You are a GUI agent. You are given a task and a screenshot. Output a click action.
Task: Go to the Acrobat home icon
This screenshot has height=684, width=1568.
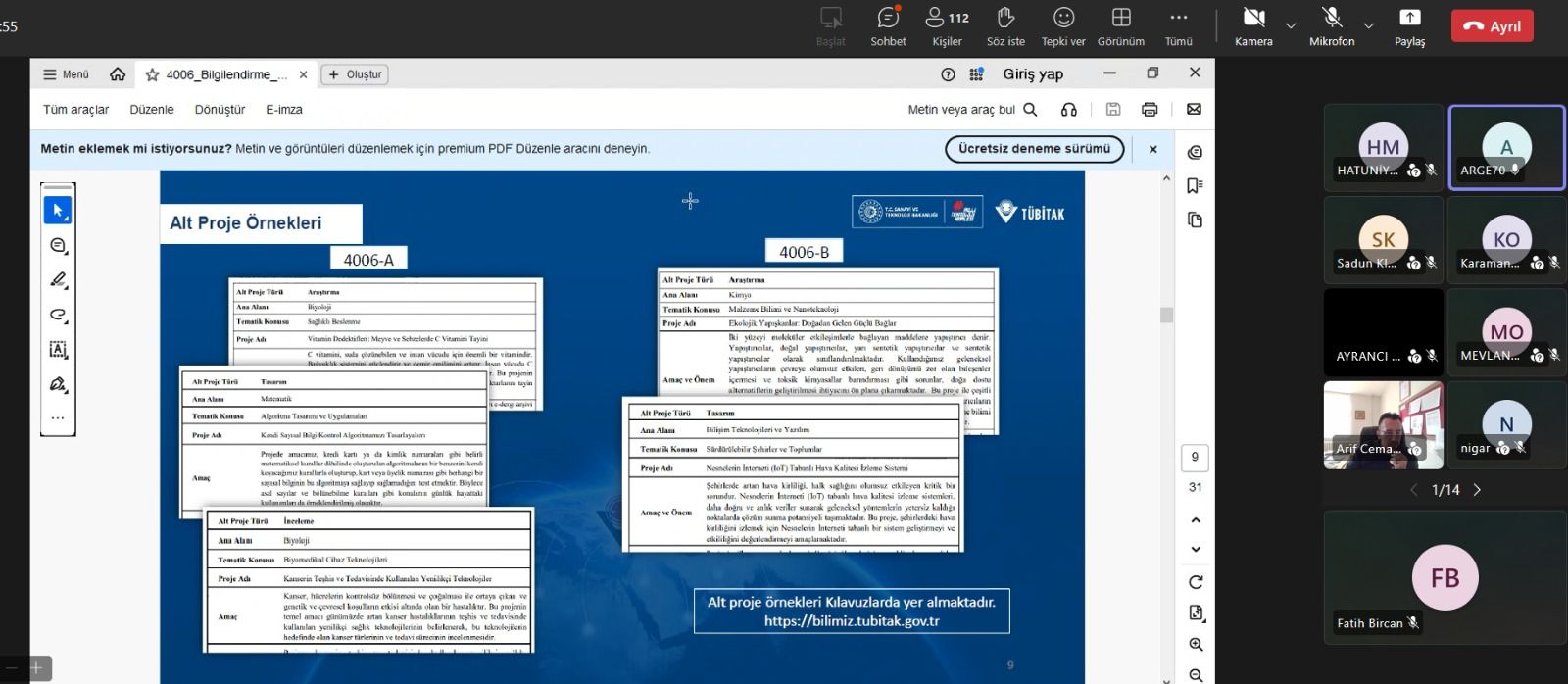click(x=118, y=74)
